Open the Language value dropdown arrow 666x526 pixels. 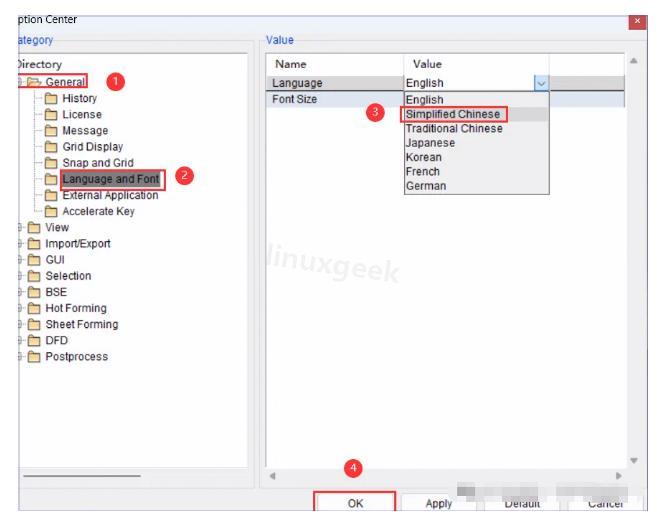(x=541, y=83)
